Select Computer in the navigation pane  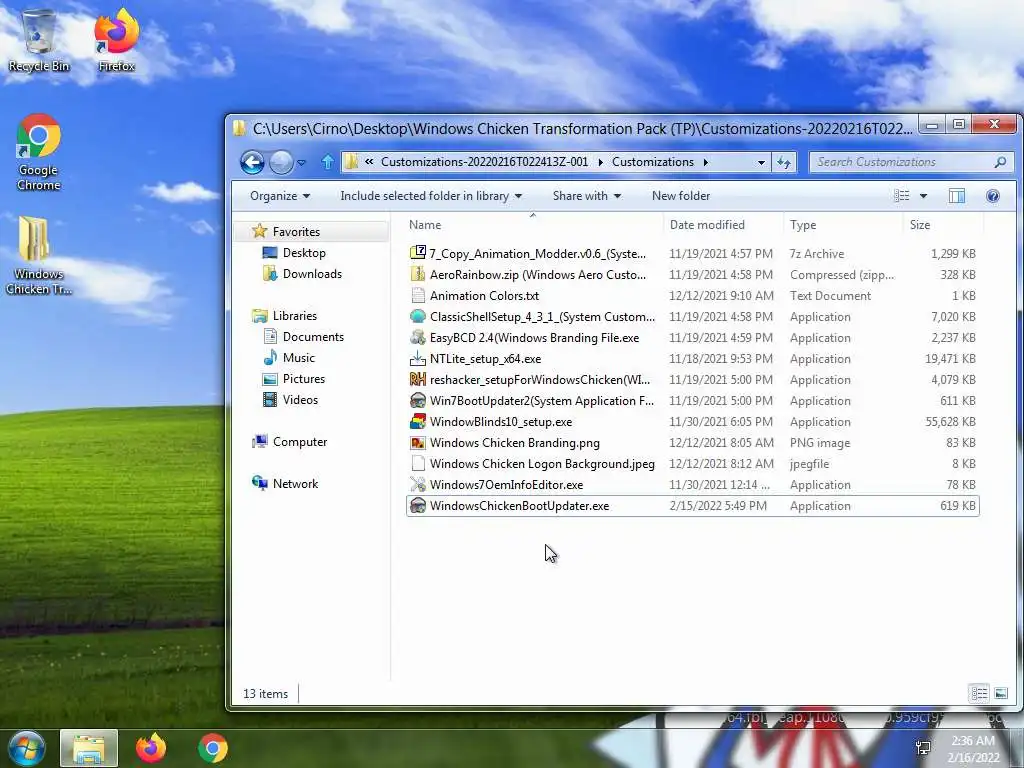(300, 442)
